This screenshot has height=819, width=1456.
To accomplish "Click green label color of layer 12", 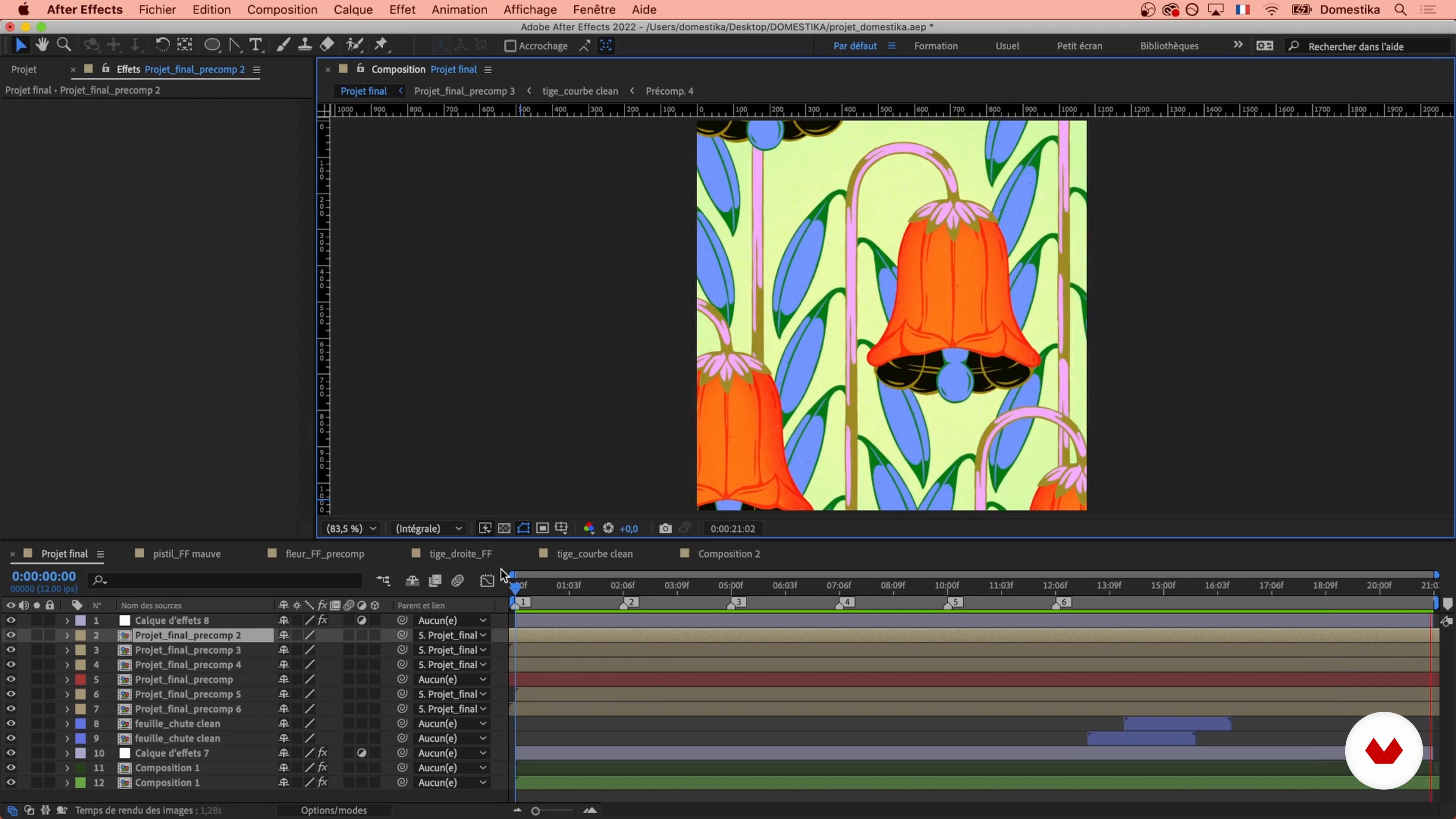I will (x=81, y=783).
